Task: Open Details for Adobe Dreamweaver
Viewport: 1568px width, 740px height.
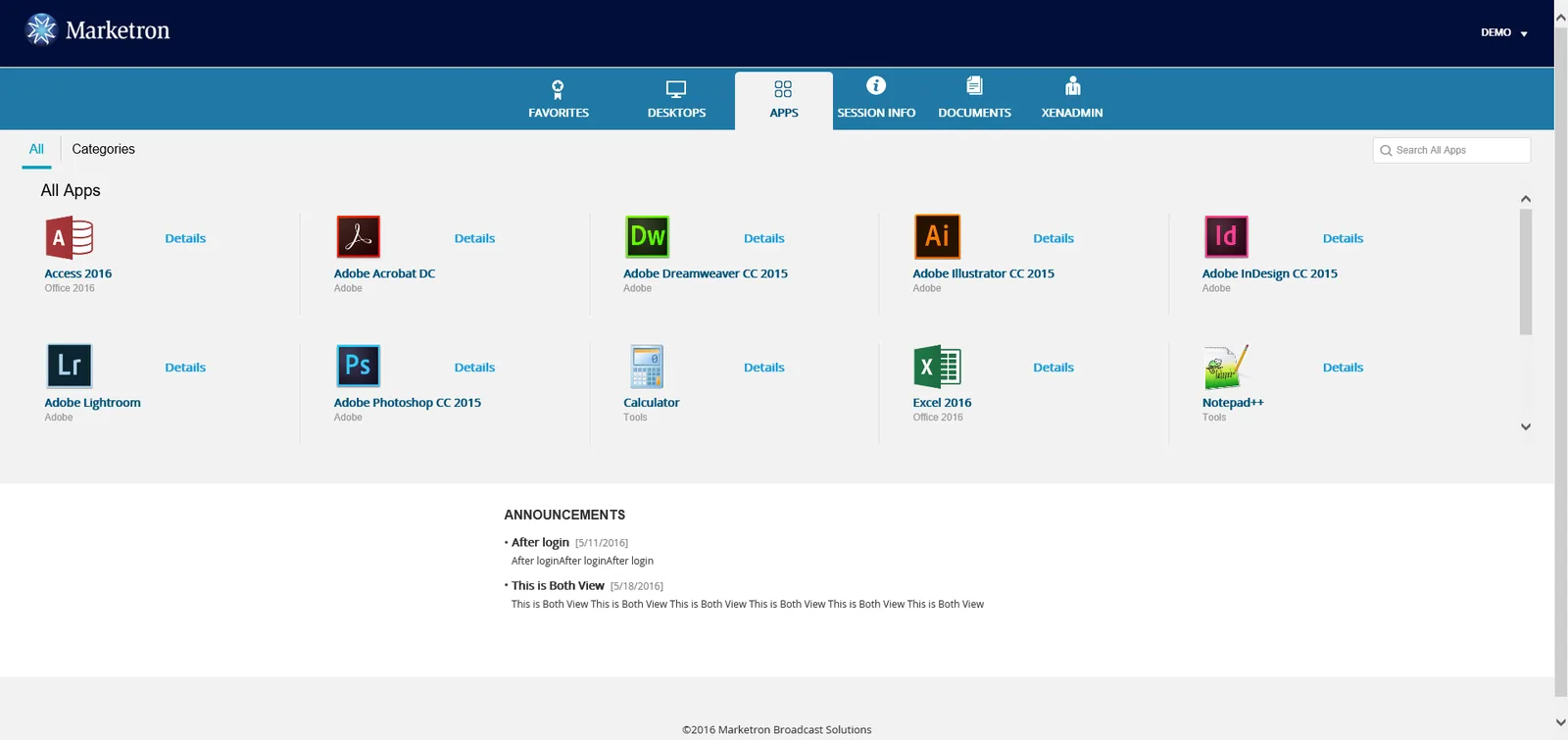Action: tap(764, 238)
